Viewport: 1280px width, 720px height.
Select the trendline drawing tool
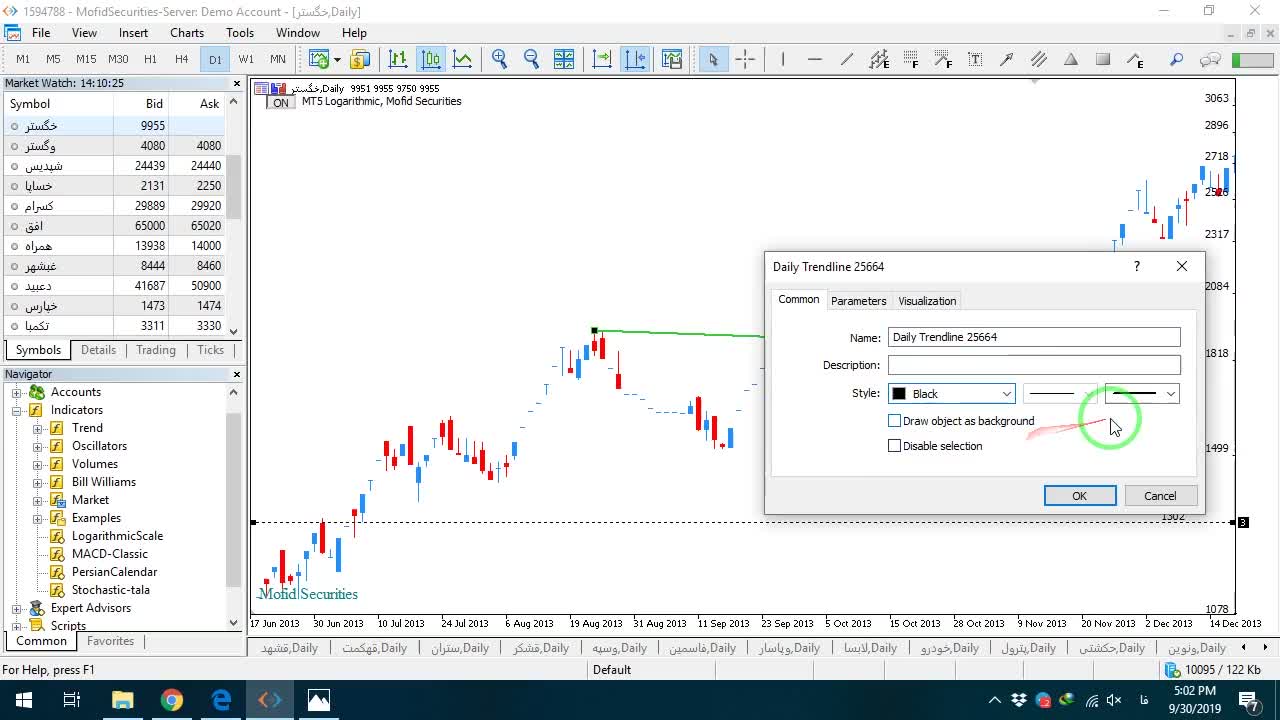pos(847,59)
